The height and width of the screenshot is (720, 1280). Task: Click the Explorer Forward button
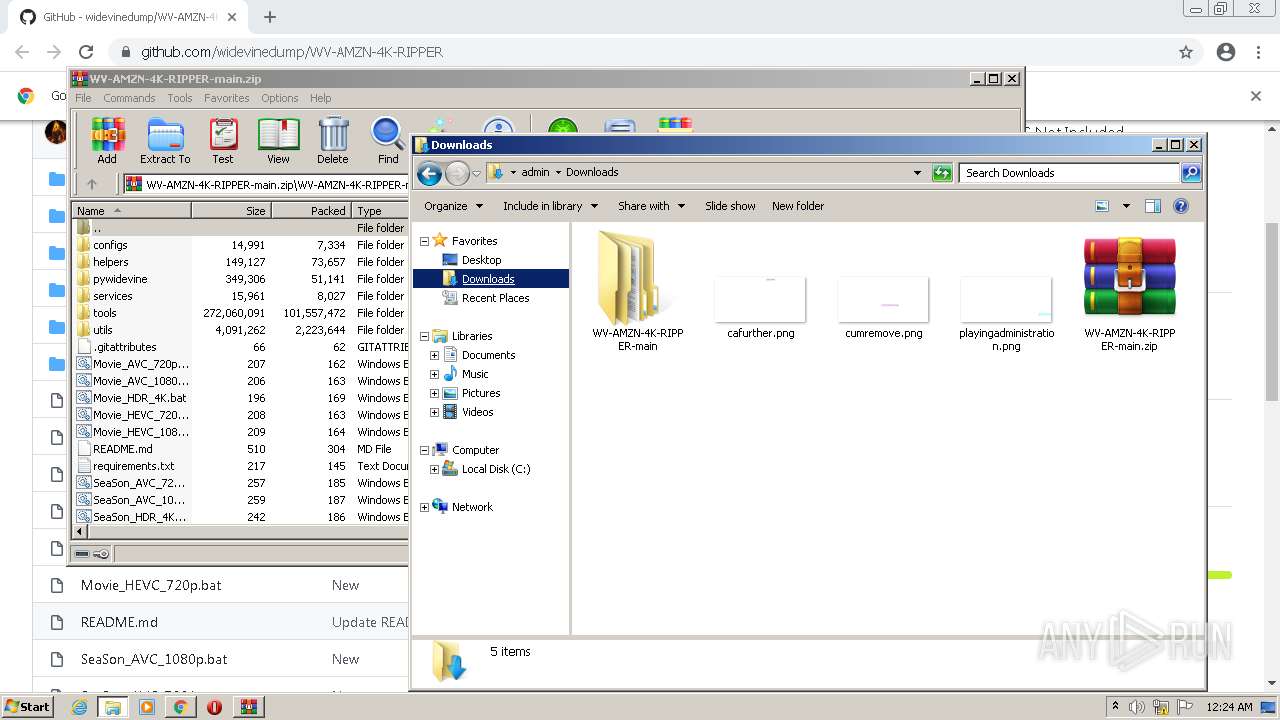coord(457,173)
